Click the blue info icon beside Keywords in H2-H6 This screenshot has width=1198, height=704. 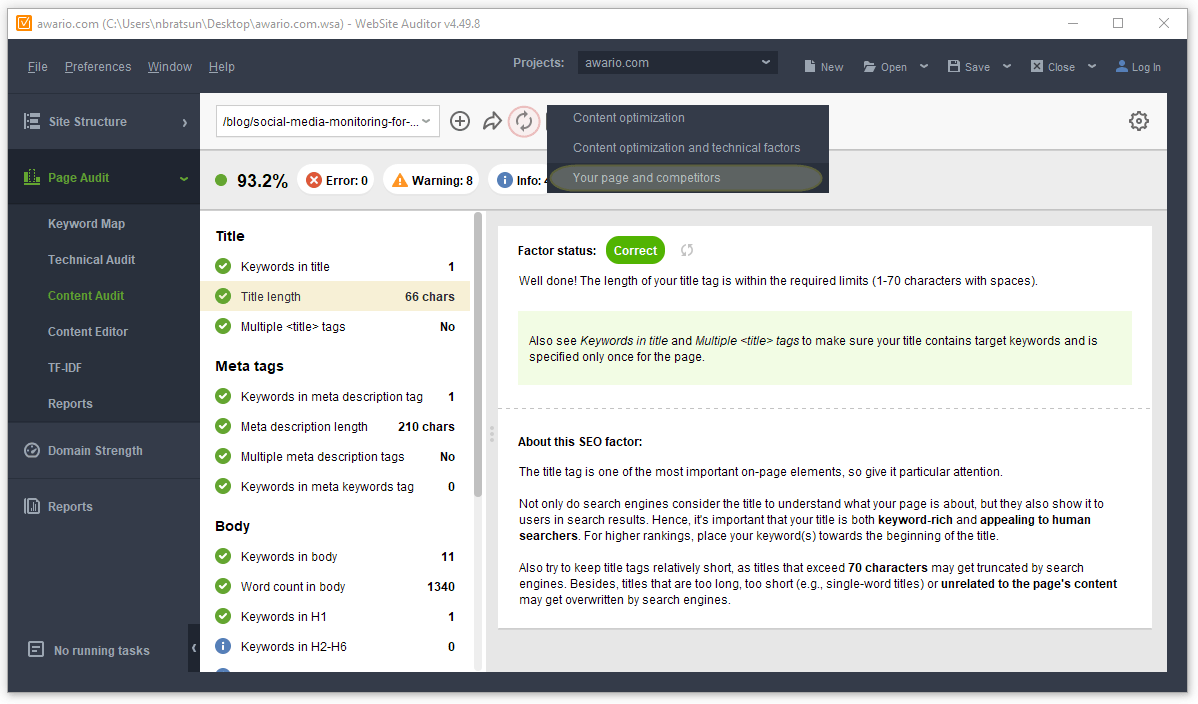point(223,646)
